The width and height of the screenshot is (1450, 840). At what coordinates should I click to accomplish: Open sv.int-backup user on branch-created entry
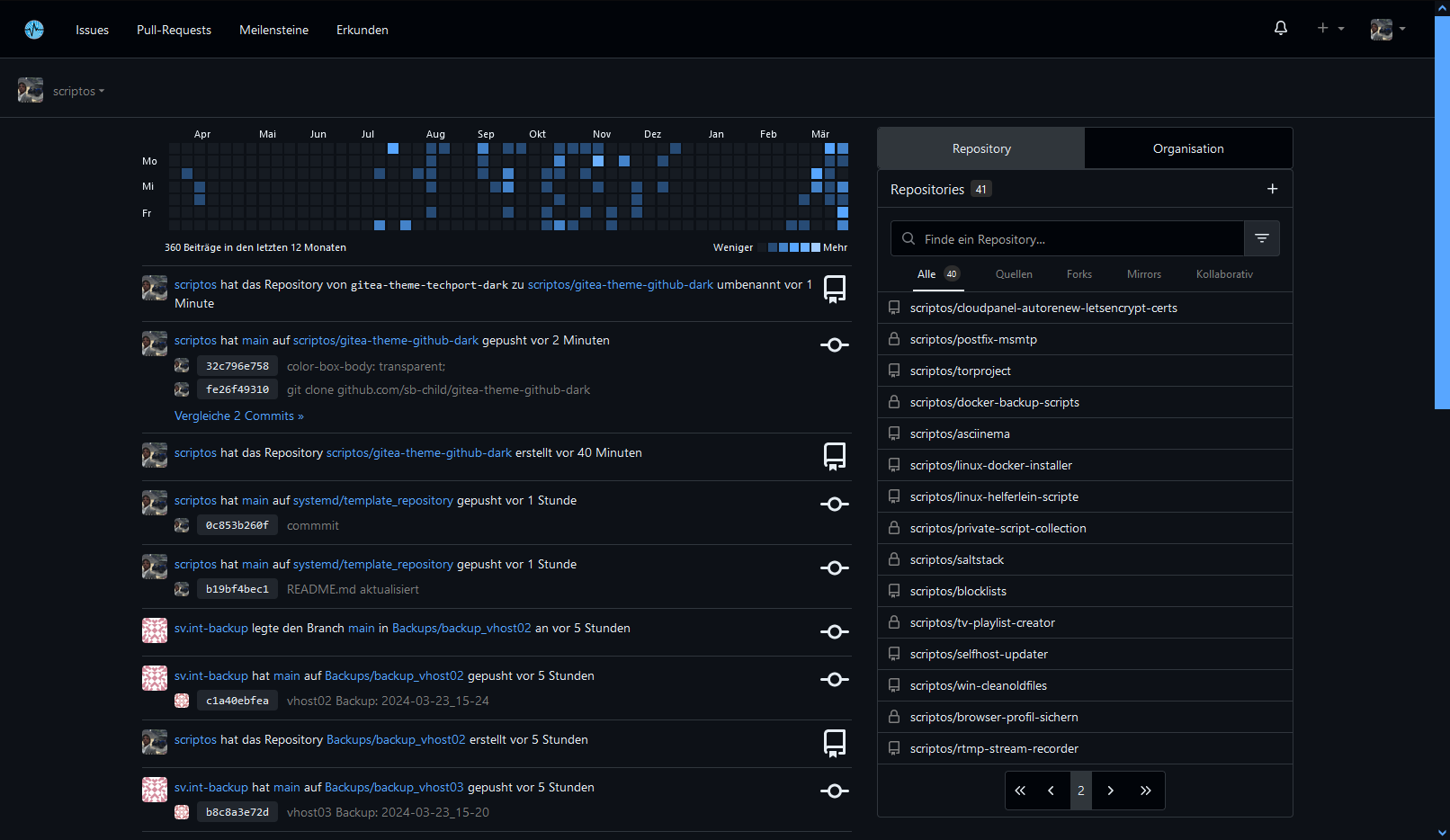pyautogui.click(x=211, y=628)
